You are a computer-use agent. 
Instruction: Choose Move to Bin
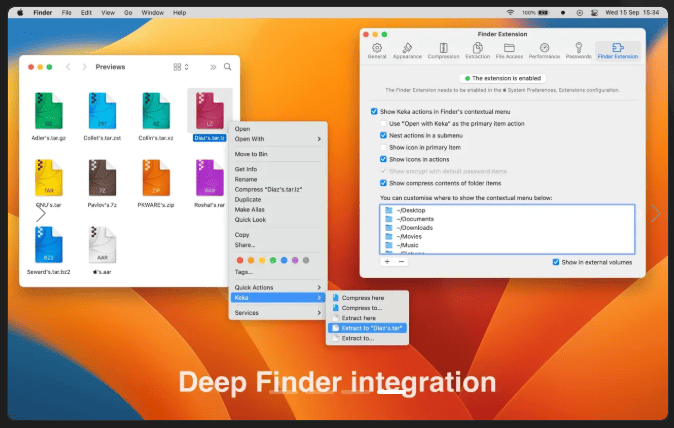tap(278, 154)
